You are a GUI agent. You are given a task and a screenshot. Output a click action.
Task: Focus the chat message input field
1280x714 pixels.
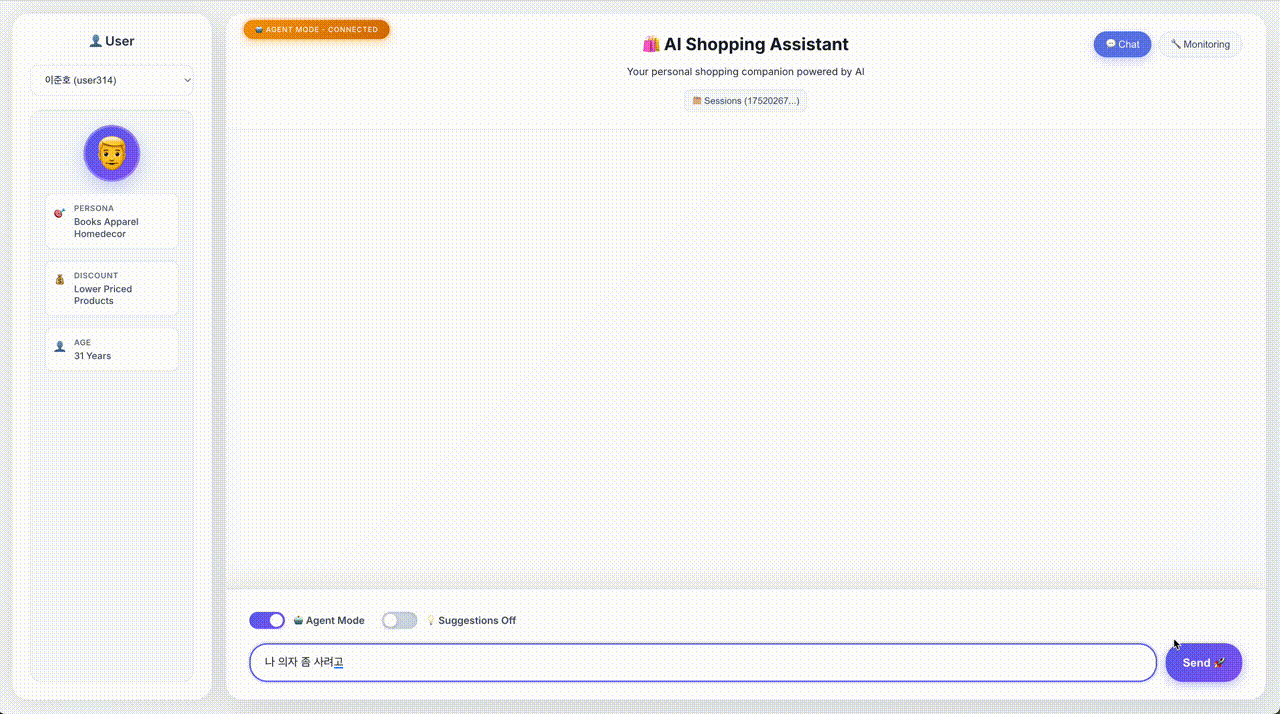coord(702,662)
